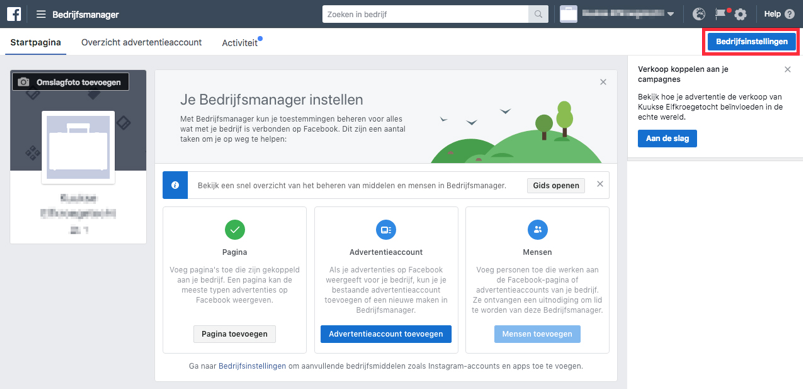Click the Aan de slag button
The height and width of the screenshot is (389, 803).
667,139
